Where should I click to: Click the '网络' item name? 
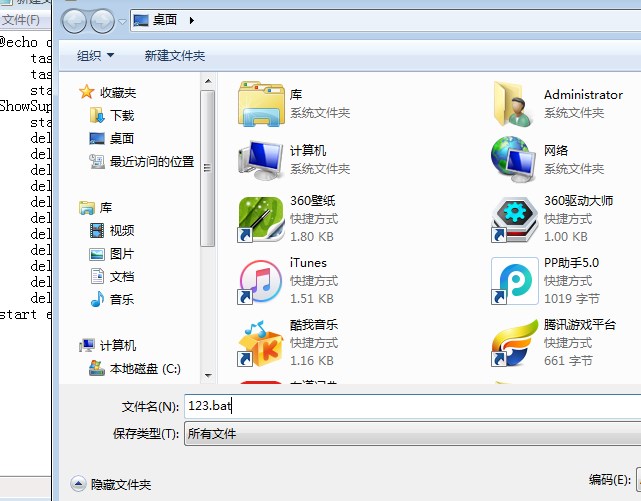click(556, 150)
